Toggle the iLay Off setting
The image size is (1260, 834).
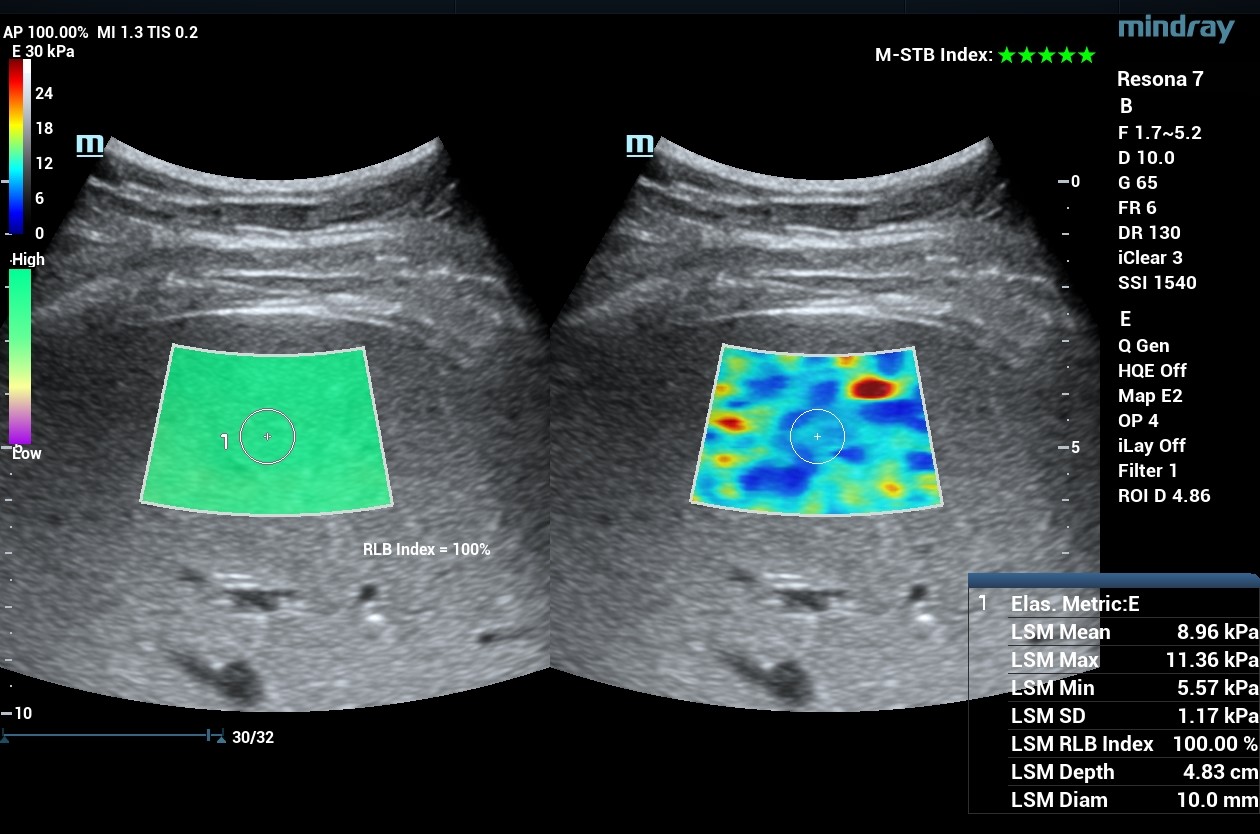click(x=1152, y=446)
